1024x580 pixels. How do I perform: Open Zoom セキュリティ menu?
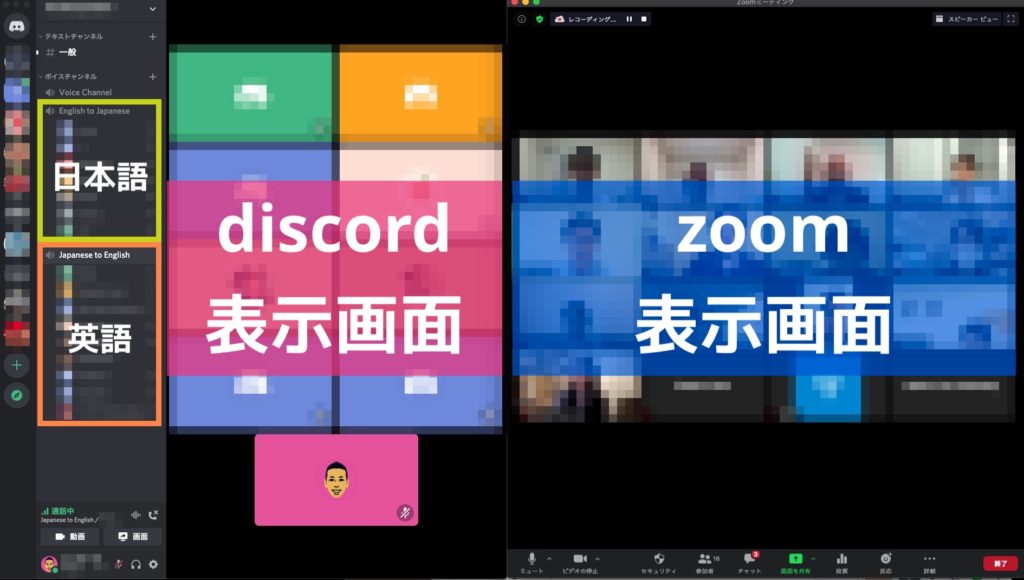(x=658, y=562)
